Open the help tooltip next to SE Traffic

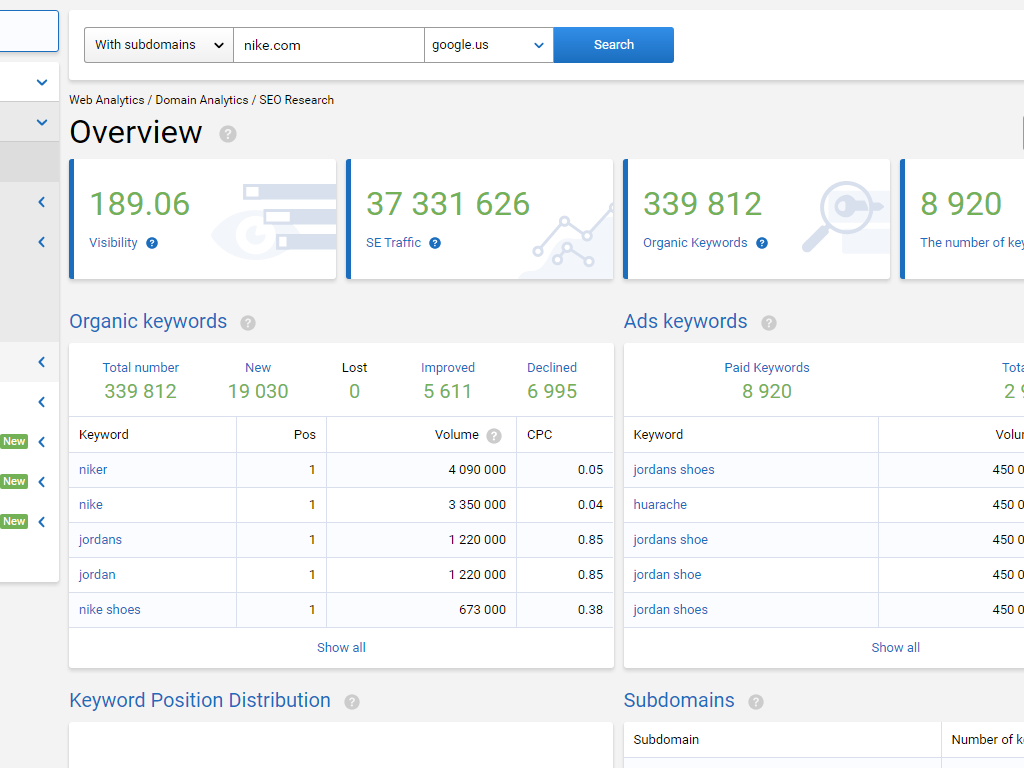pyautogui.click(x=435, y=243)
